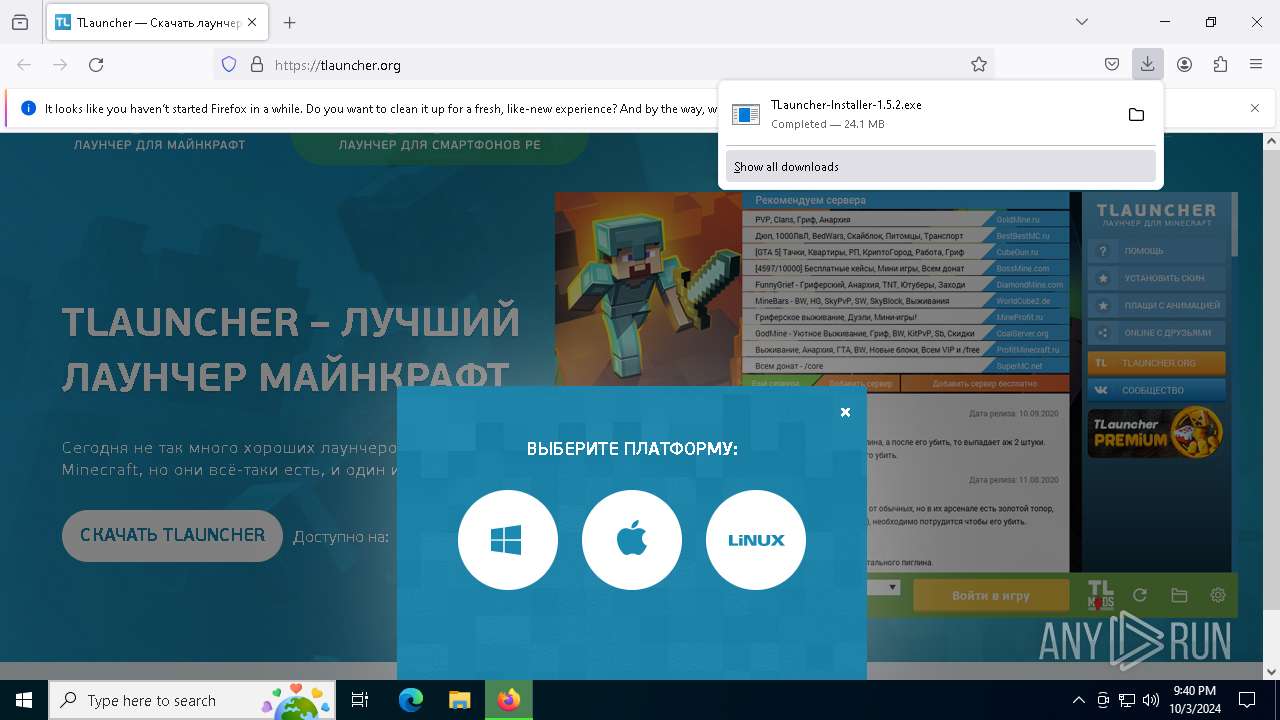1280x720 pixels.
Task: Choose the Windows platform icon
Action: pos(508,540)
